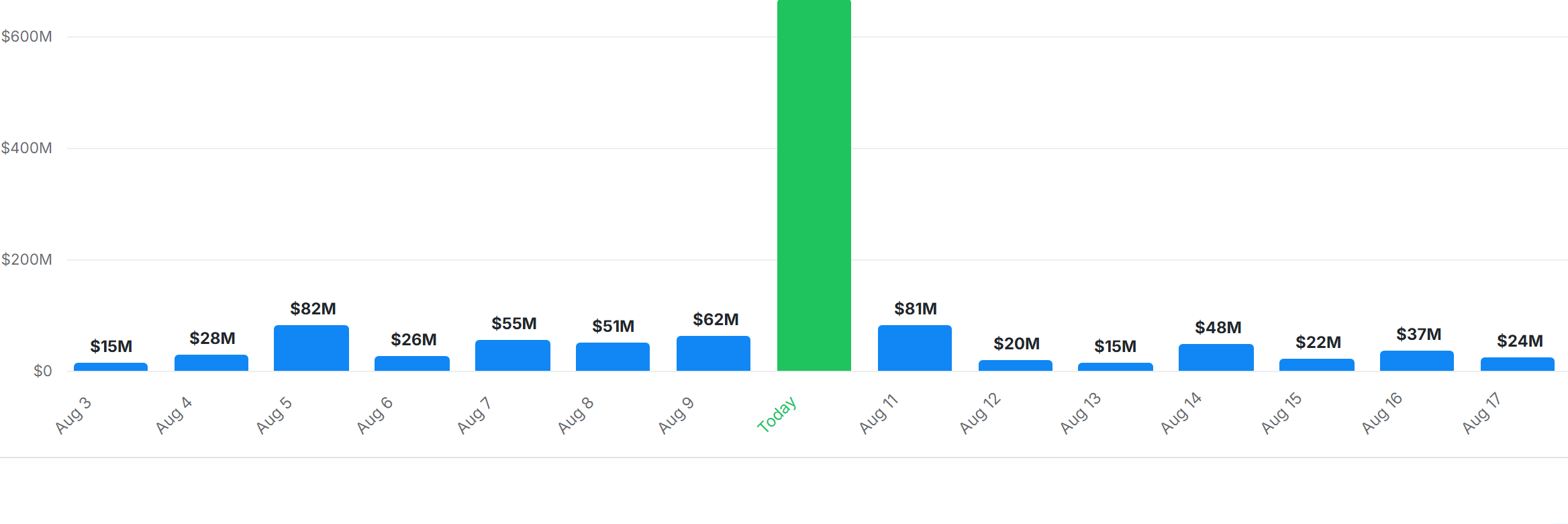The height and width of the screenshot is (524, 1568).
Task: Click the $200M y-axis label
Action: click(x=26, y=259)
